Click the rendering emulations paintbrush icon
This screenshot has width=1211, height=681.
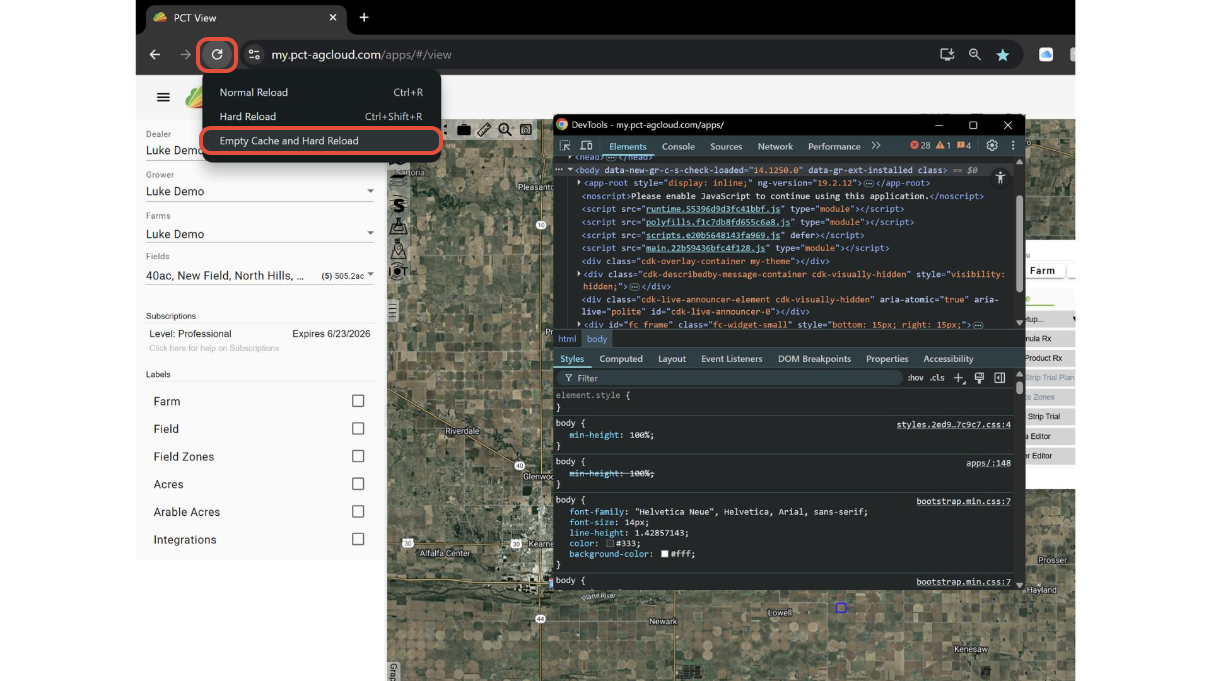pyautogui.click(x=979, y=378)
